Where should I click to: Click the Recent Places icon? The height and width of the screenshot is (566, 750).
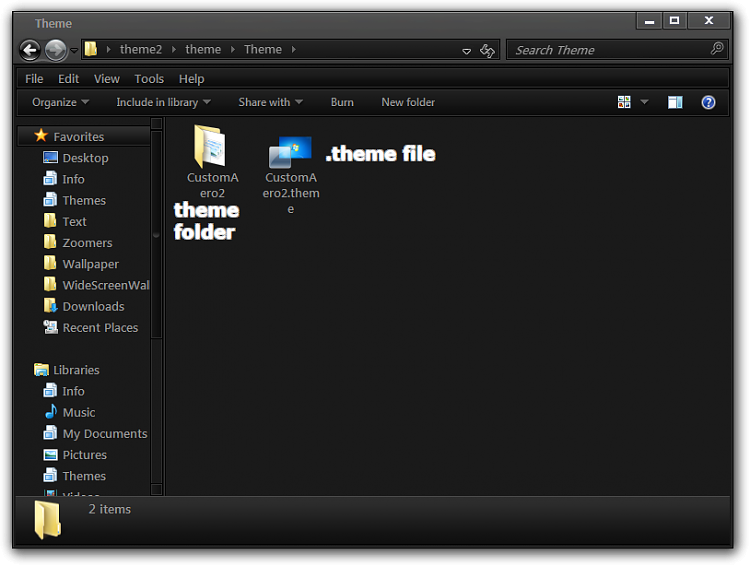[x=50, y=327]
